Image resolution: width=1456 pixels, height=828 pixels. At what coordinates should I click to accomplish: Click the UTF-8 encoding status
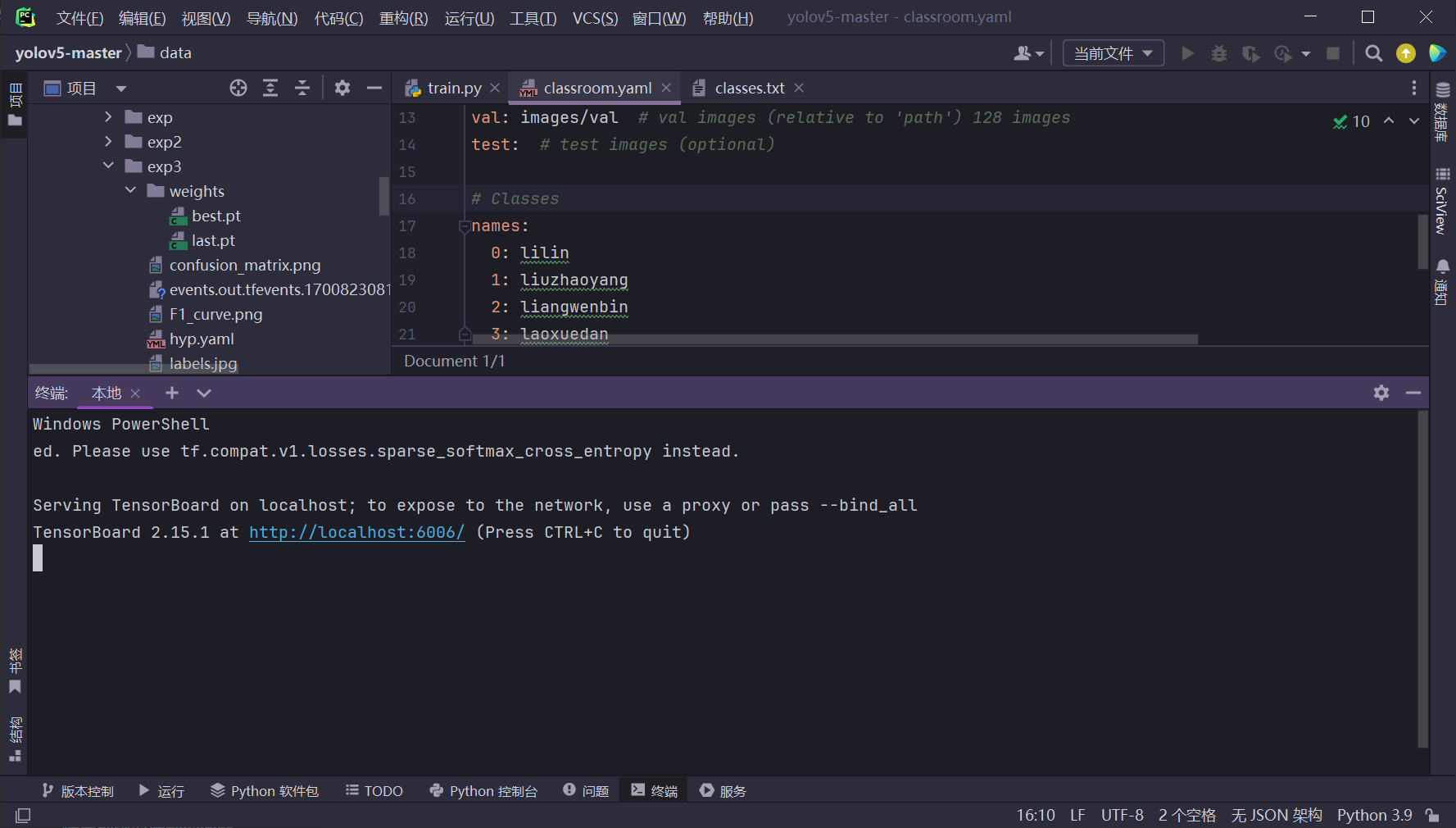pyautogui.click(x=1123, y=815)
